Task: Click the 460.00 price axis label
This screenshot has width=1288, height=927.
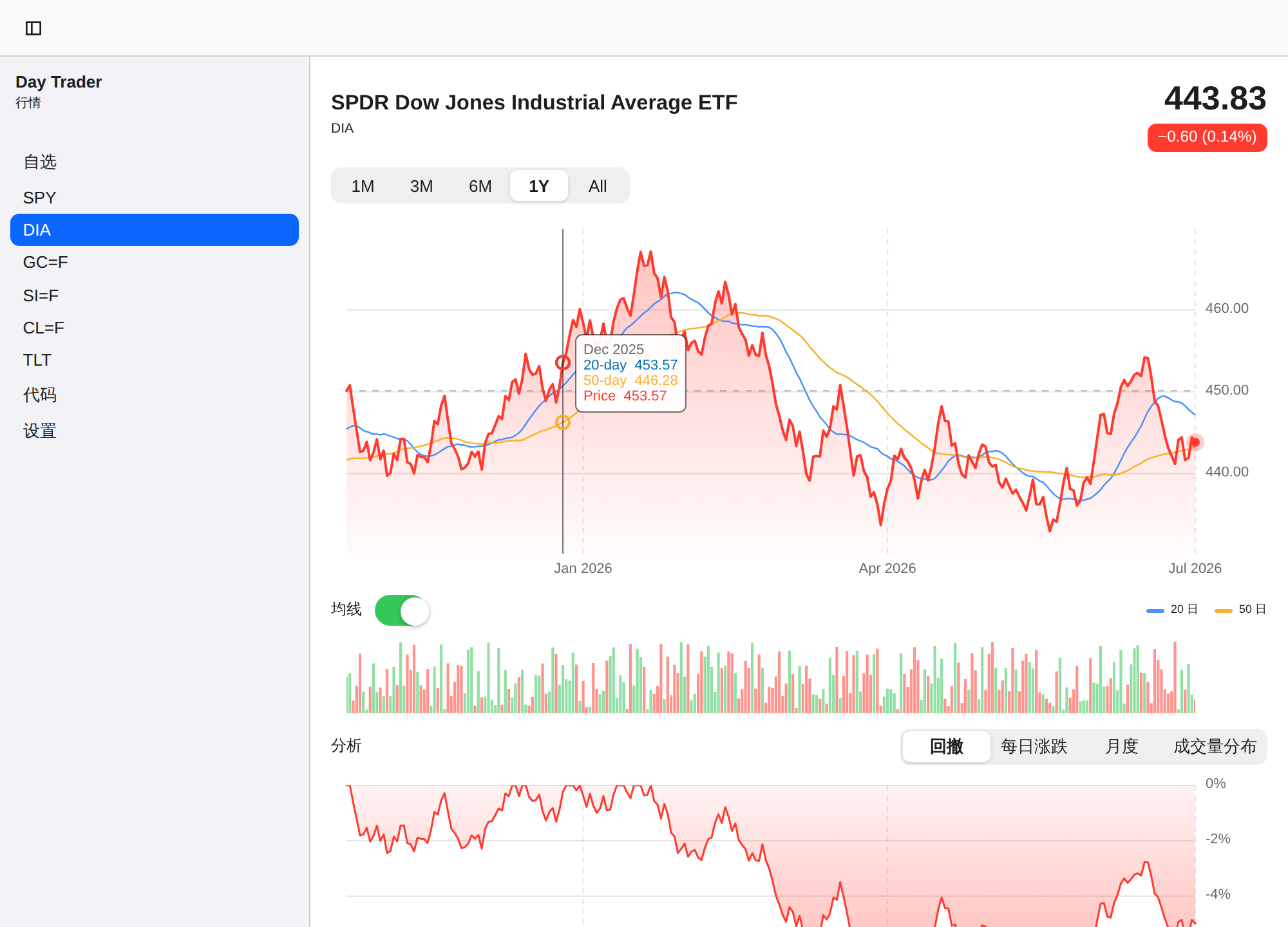Action: pos(1227,308)
